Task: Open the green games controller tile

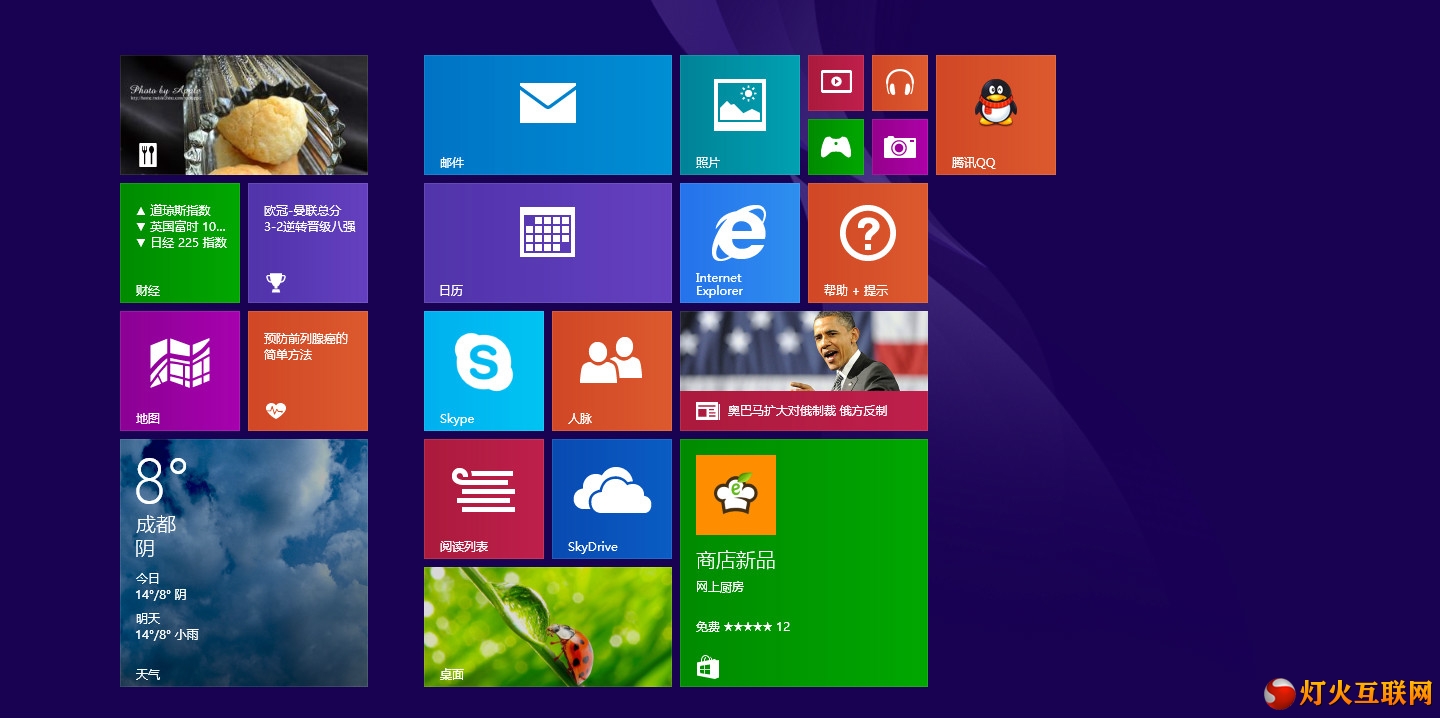Action: 836,147
